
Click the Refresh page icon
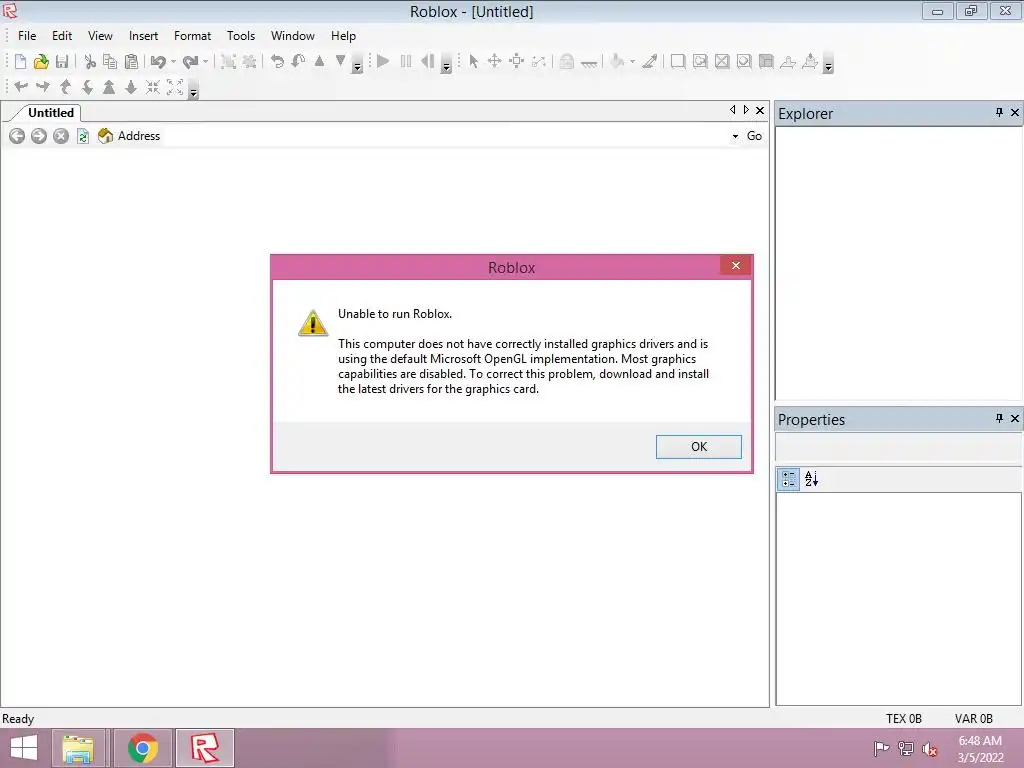click(x=83, y=136)
